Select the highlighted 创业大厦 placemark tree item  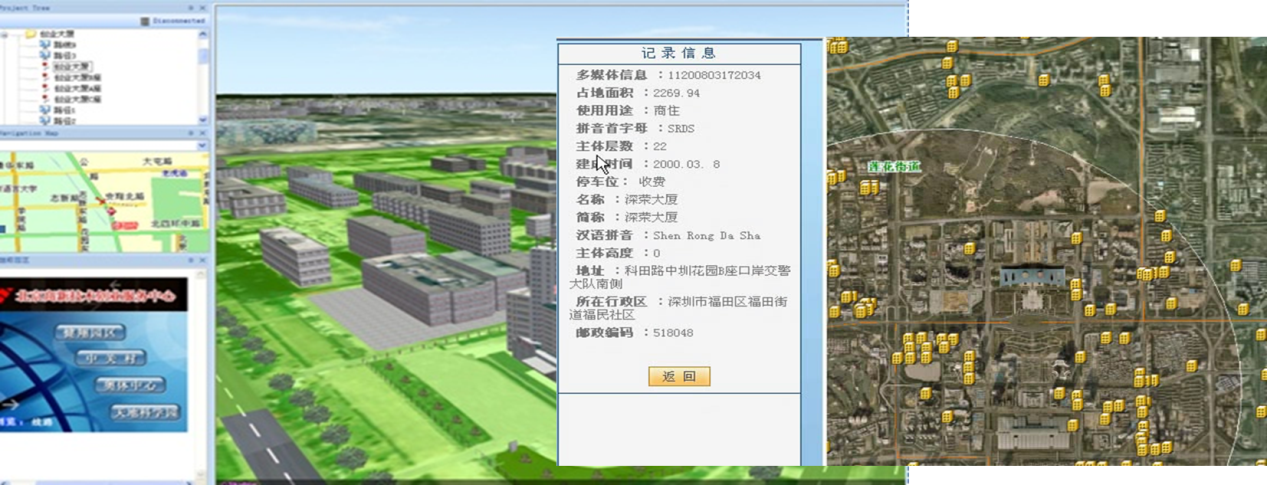tap(72, 67)
